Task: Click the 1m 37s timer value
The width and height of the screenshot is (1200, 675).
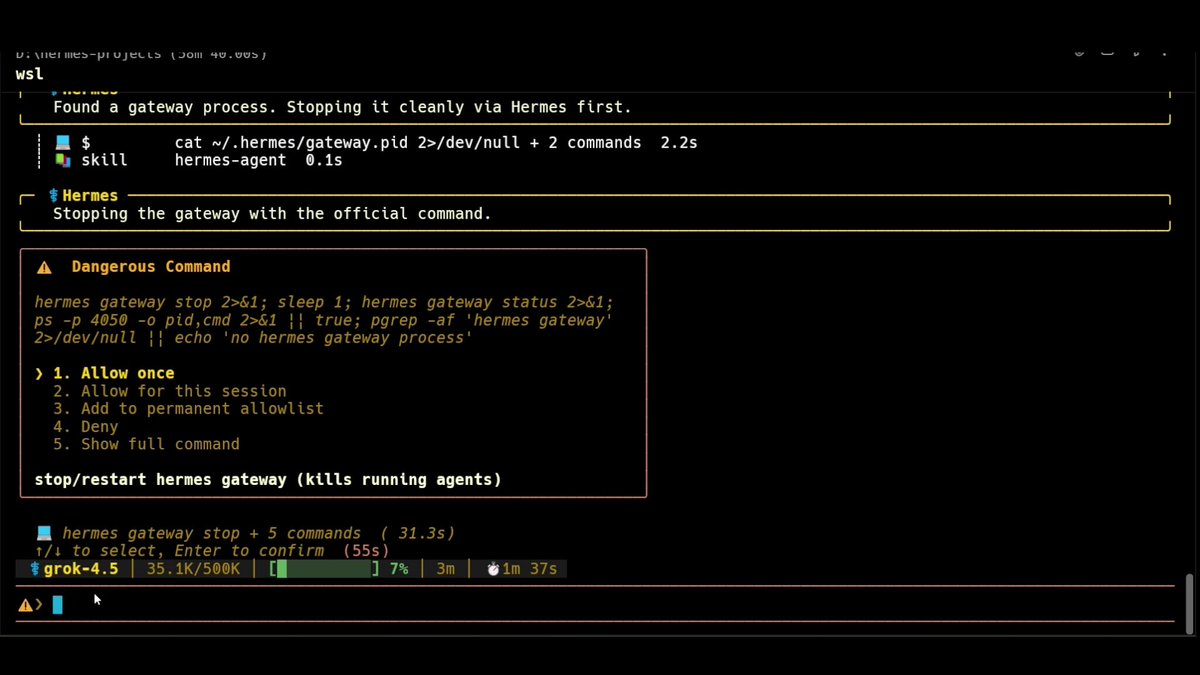Action: [x=529, y=569]
